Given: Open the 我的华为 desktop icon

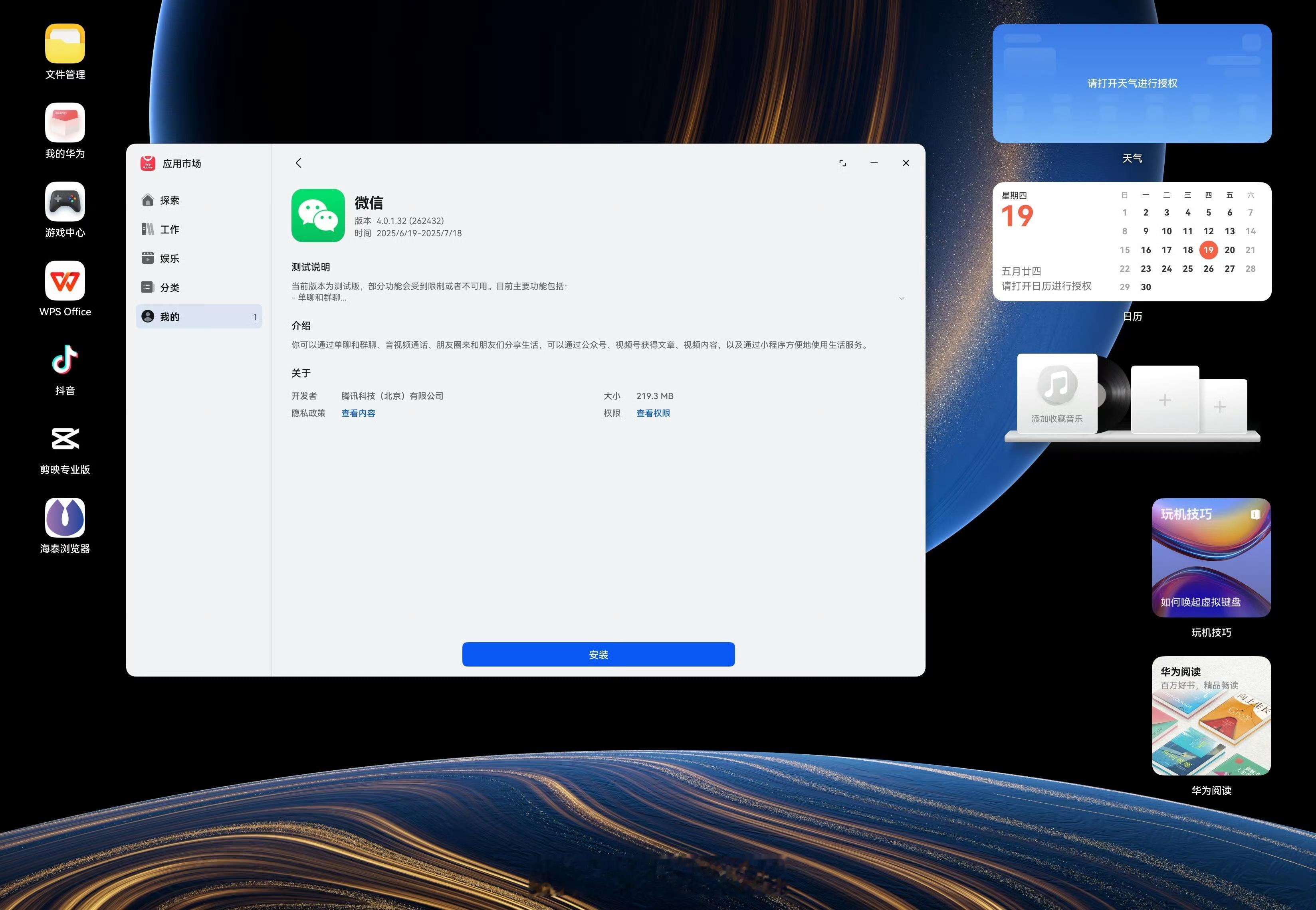Looking at the screenshot, I should [x=65, y=123].
